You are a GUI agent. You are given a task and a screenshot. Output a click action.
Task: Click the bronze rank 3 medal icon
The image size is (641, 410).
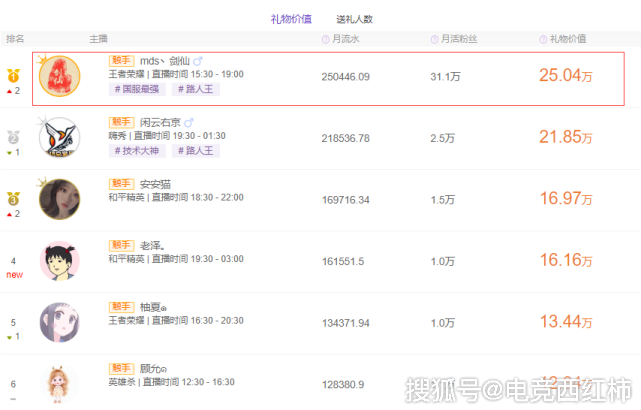13,199
